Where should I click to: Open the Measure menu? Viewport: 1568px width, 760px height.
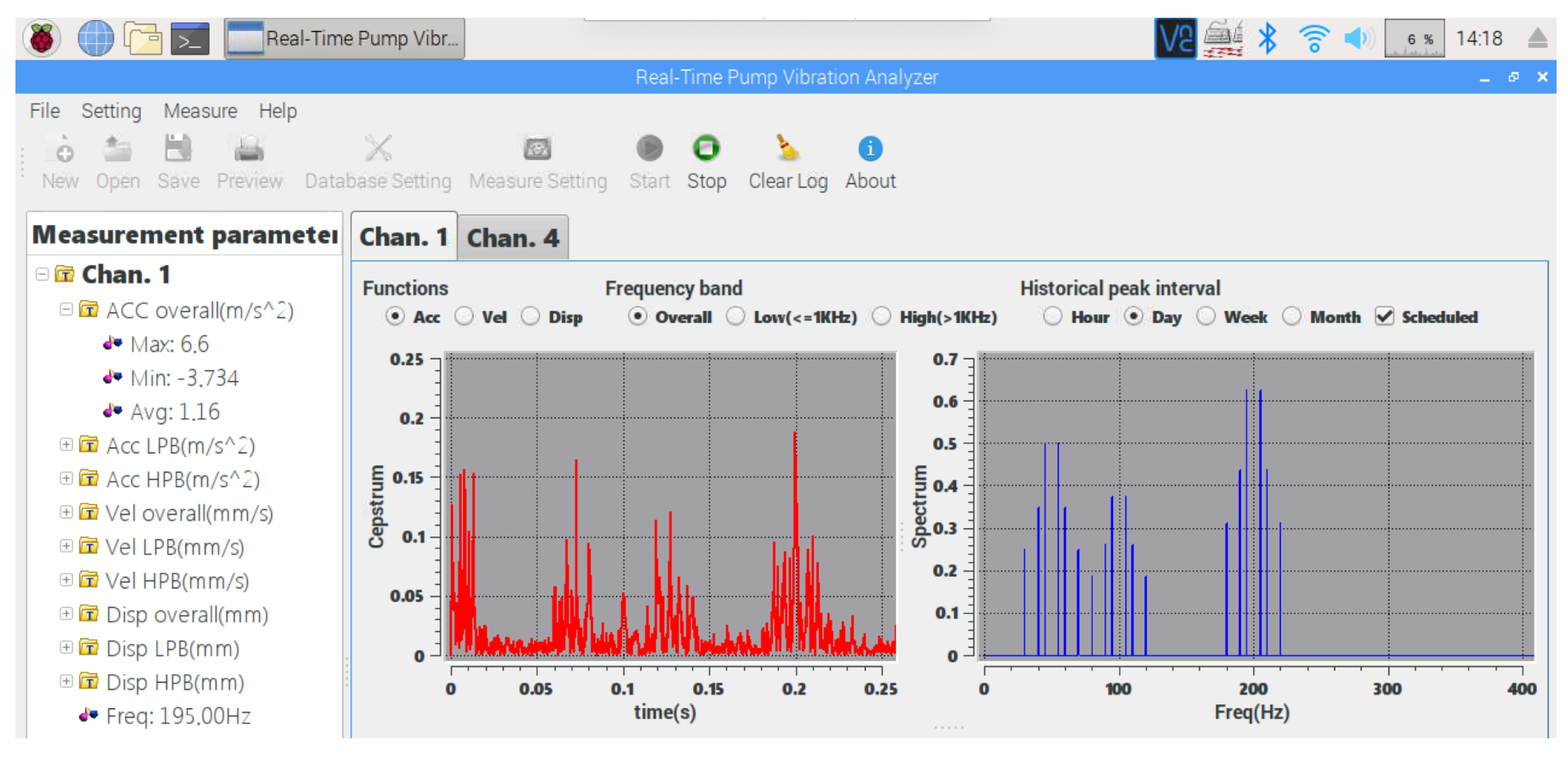(x=200, y=111)
